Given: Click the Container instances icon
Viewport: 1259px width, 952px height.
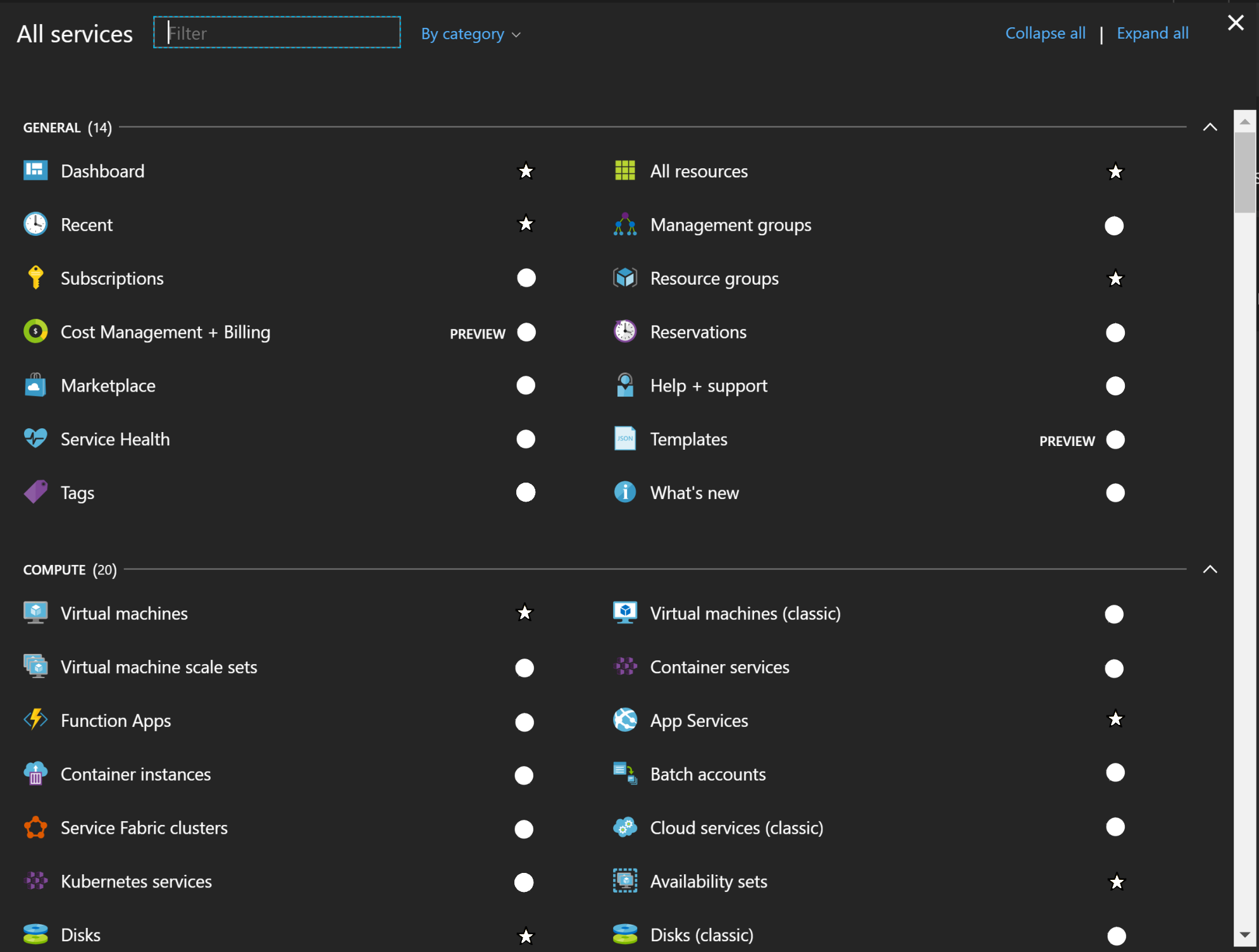Looking at the screenshot, I should pyautogui.click(x=35, y=773).
